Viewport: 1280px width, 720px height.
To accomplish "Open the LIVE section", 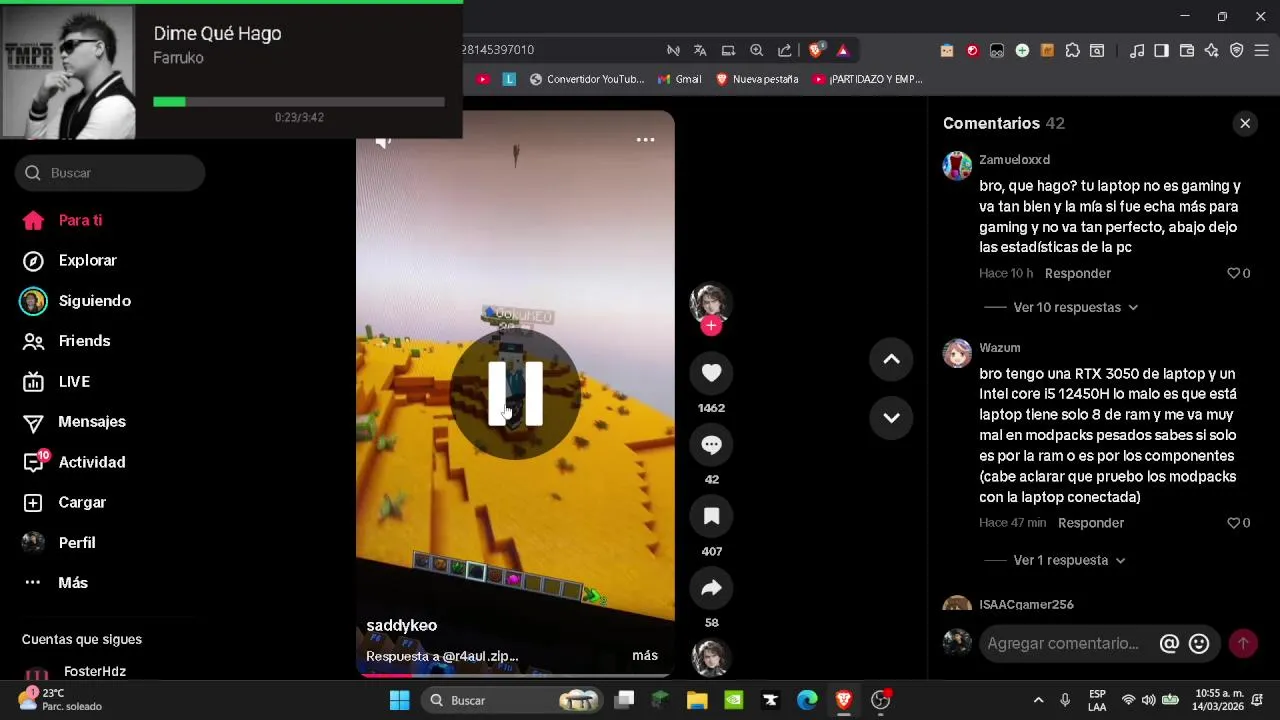I will pyautogui.click(x=56, y=382).
